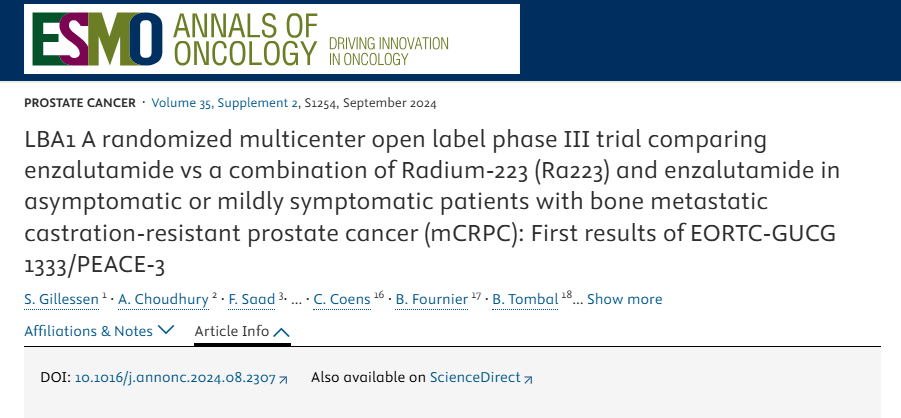Open the Volume 35, Supplement 2 link

(x=225, y=103)
